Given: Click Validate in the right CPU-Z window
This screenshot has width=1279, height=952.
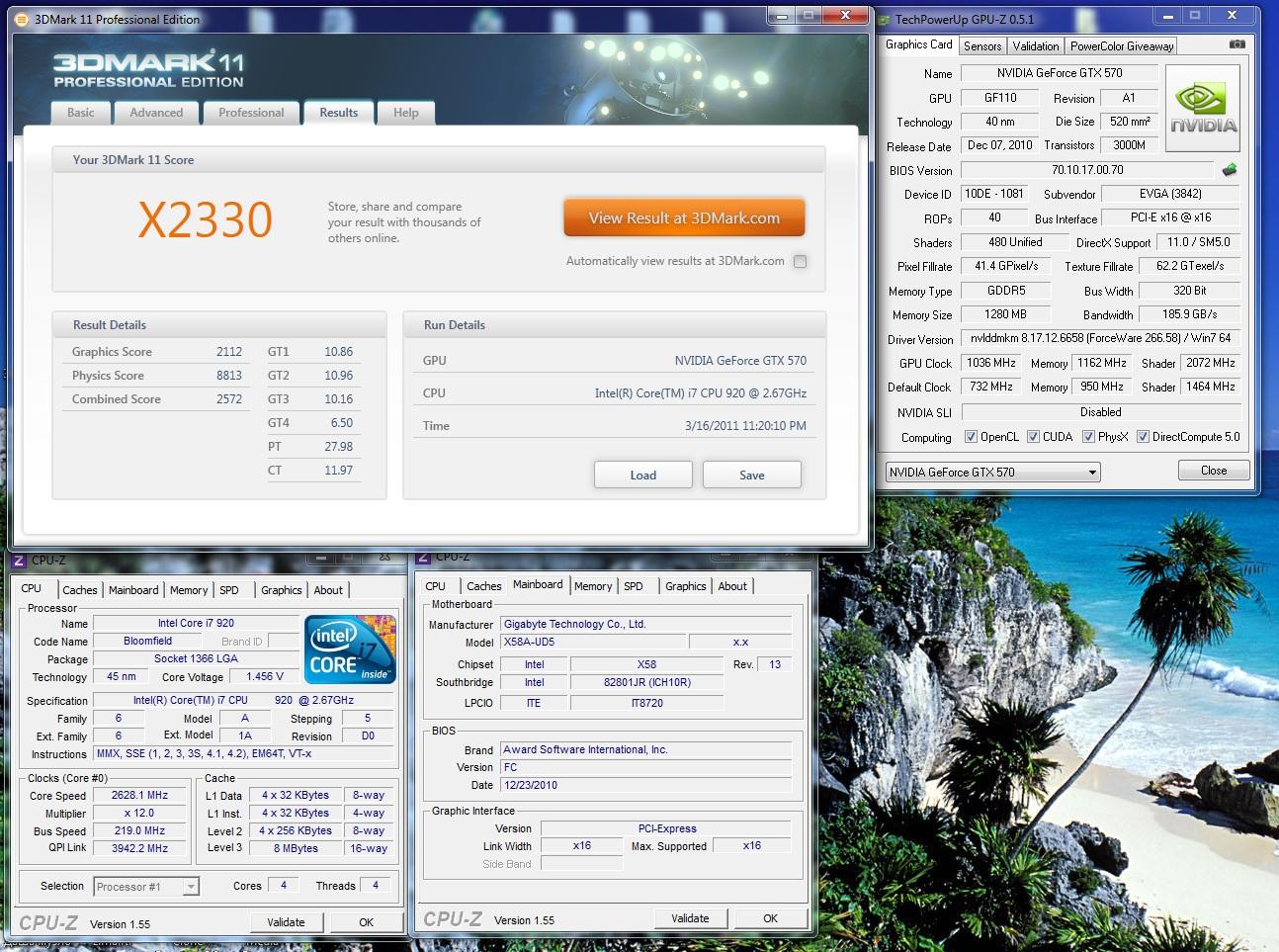Looking at the screenshot, I should (690, 917).
